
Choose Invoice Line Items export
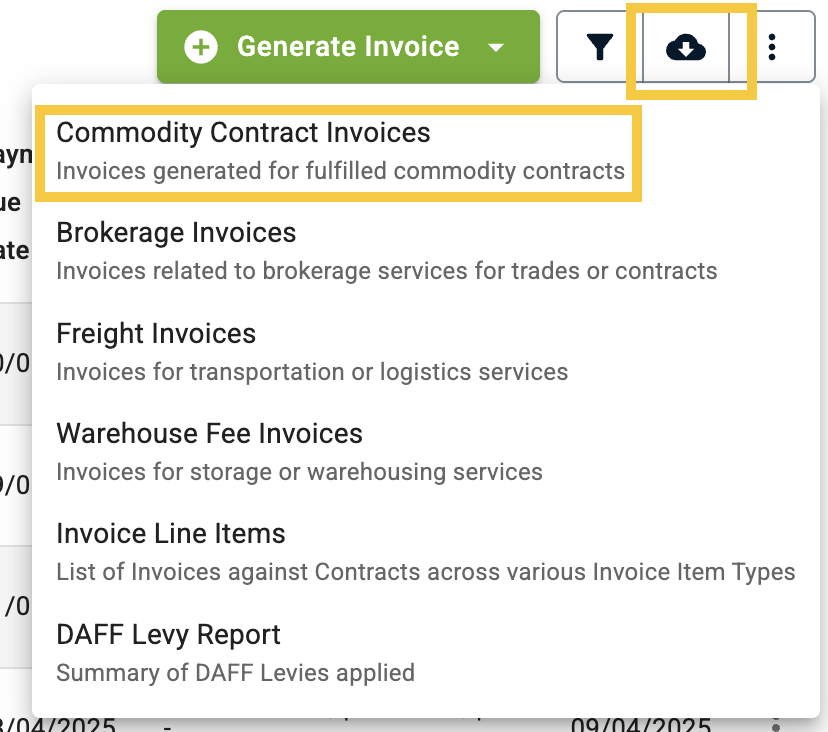click(426, 553)
